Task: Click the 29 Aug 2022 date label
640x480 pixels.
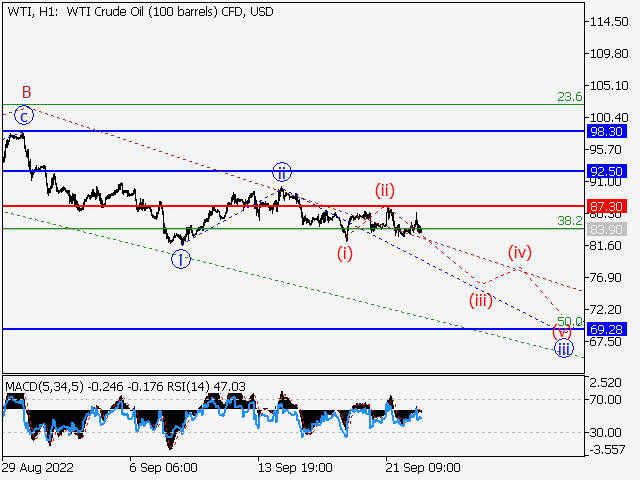Action: (x=37, y=468)
